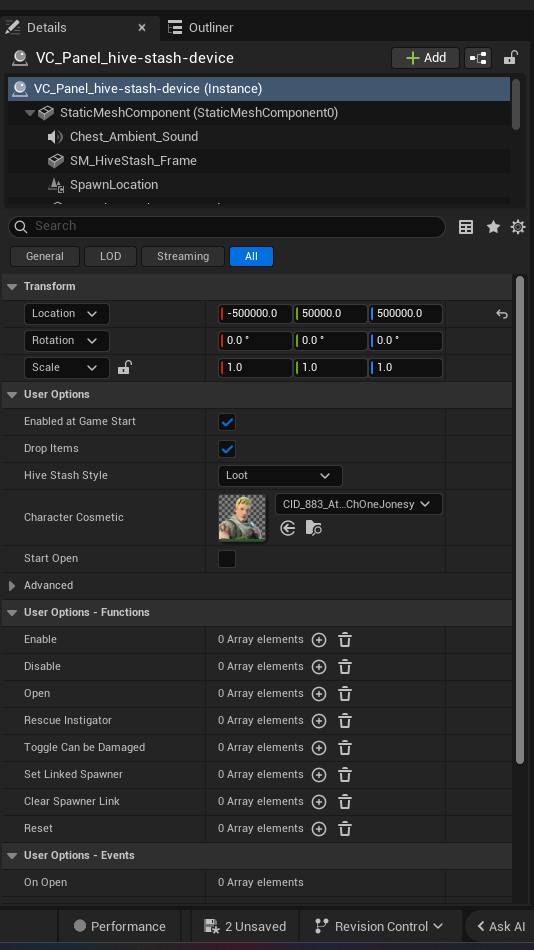Close the Details tab
This screenshot has width=534, height=950.
(142, 27)
